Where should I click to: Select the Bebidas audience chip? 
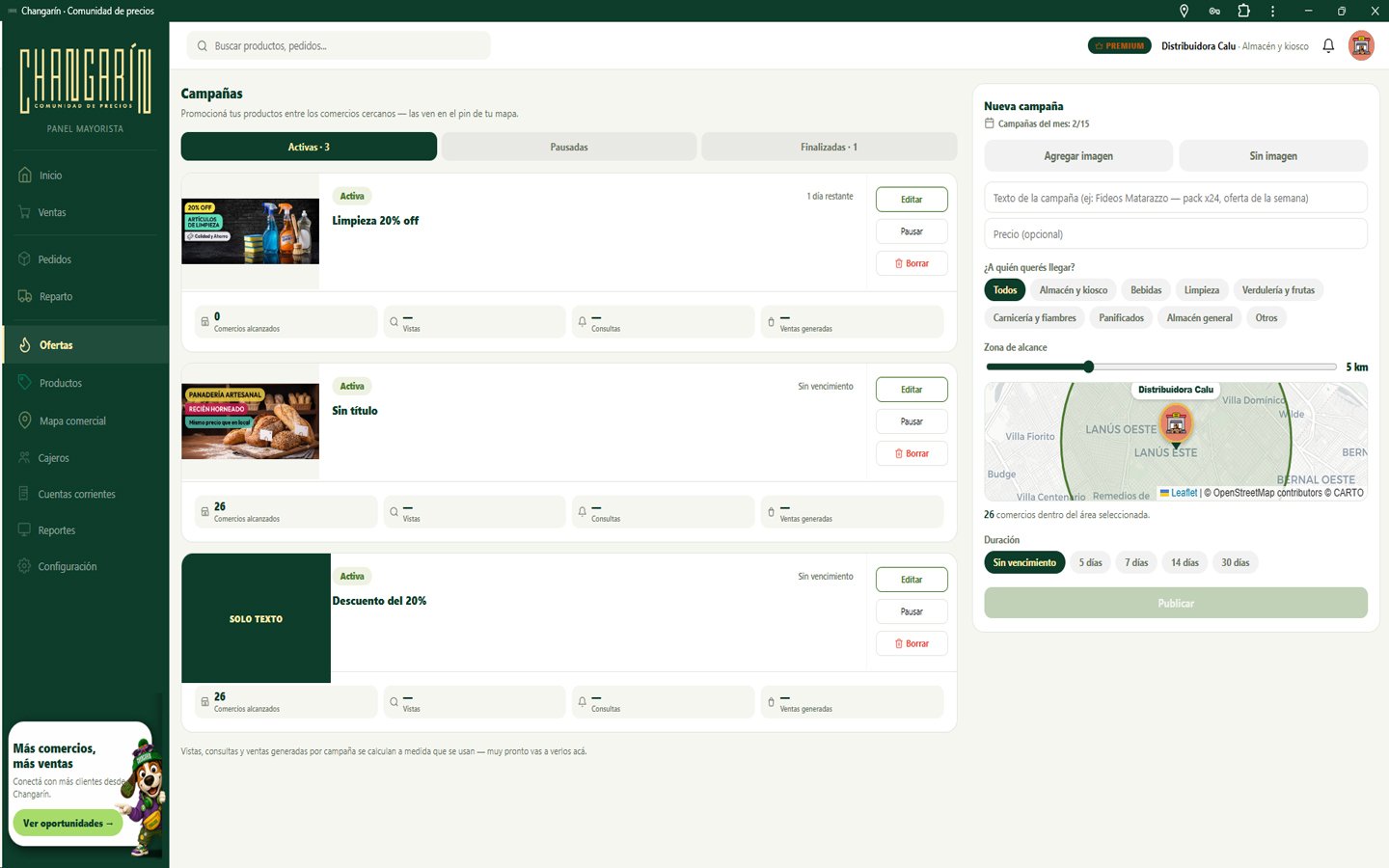click(1146, 290)
